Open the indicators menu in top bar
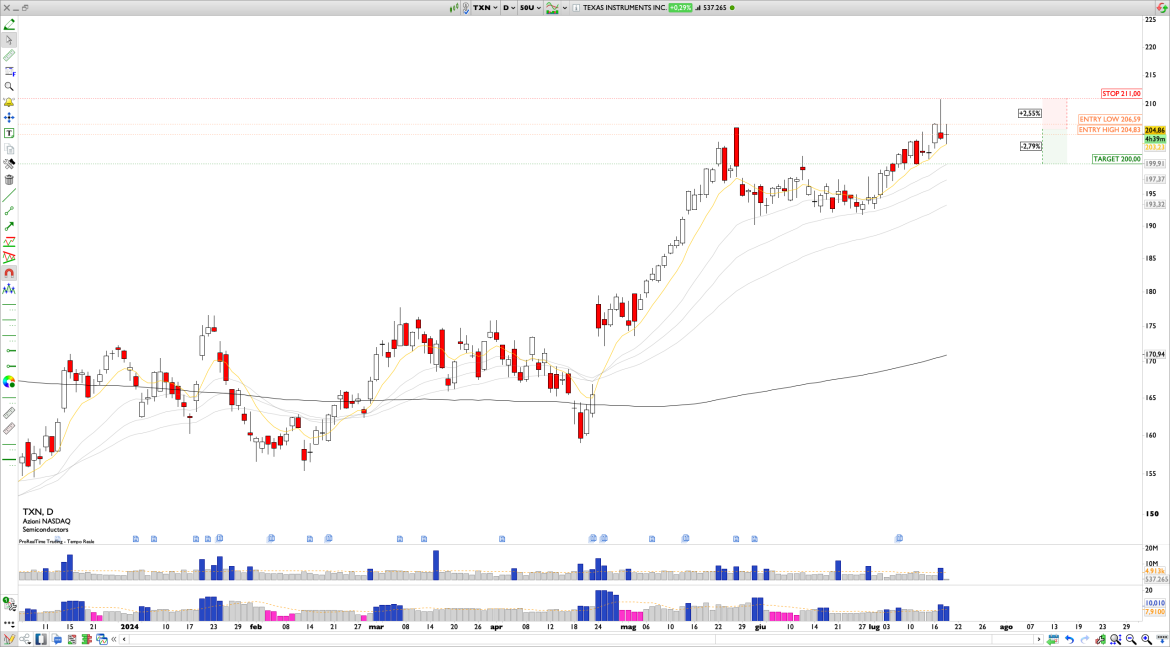 552,7
